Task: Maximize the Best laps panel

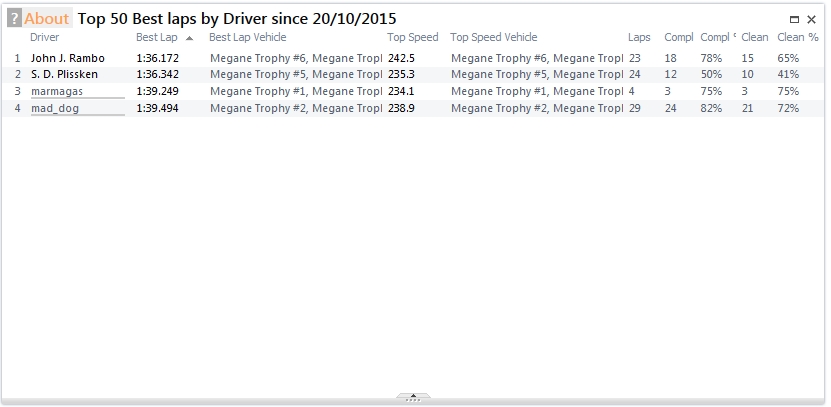Action: (x=794, y=20)
